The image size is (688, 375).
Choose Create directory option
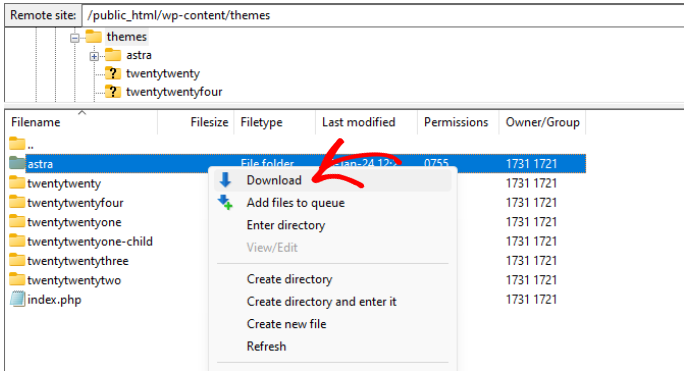(x=332, y=279)
